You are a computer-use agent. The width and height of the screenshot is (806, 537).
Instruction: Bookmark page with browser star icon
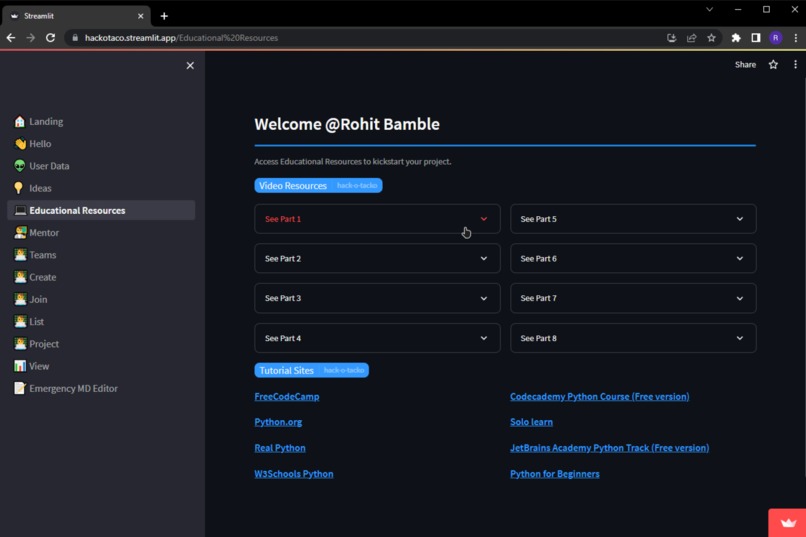point(711,38)
